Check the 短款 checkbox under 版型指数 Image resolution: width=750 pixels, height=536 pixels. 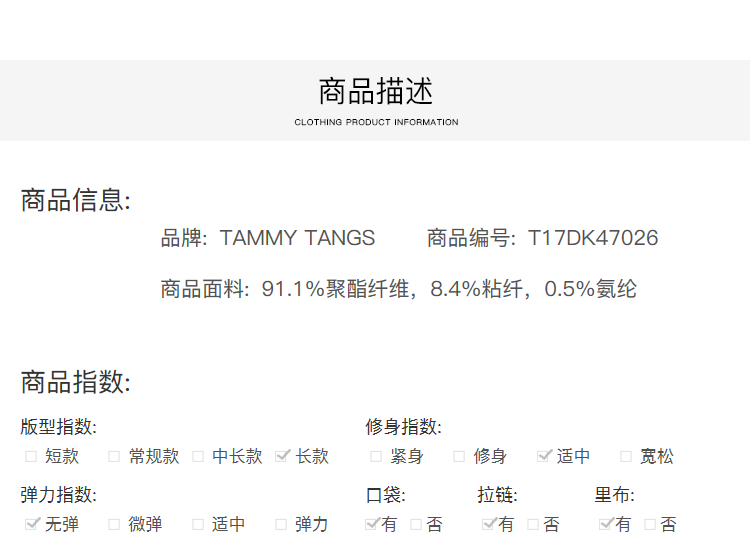coord(31,456)
